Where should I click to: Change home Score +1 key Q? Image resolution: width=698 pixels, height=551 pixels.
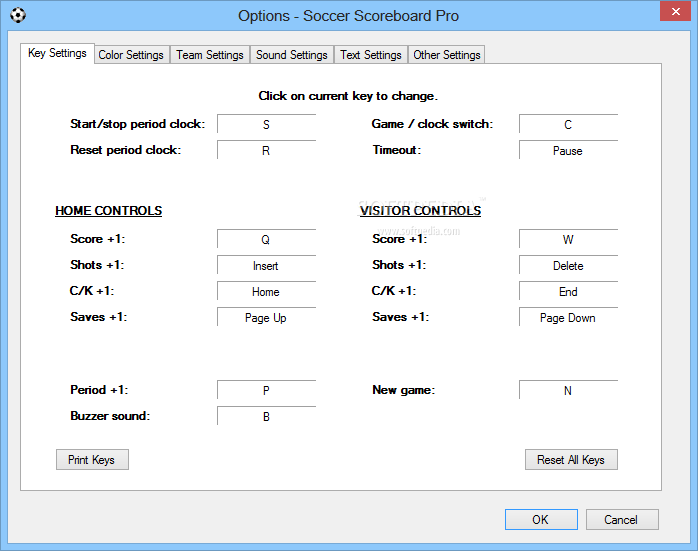(266, 239)
